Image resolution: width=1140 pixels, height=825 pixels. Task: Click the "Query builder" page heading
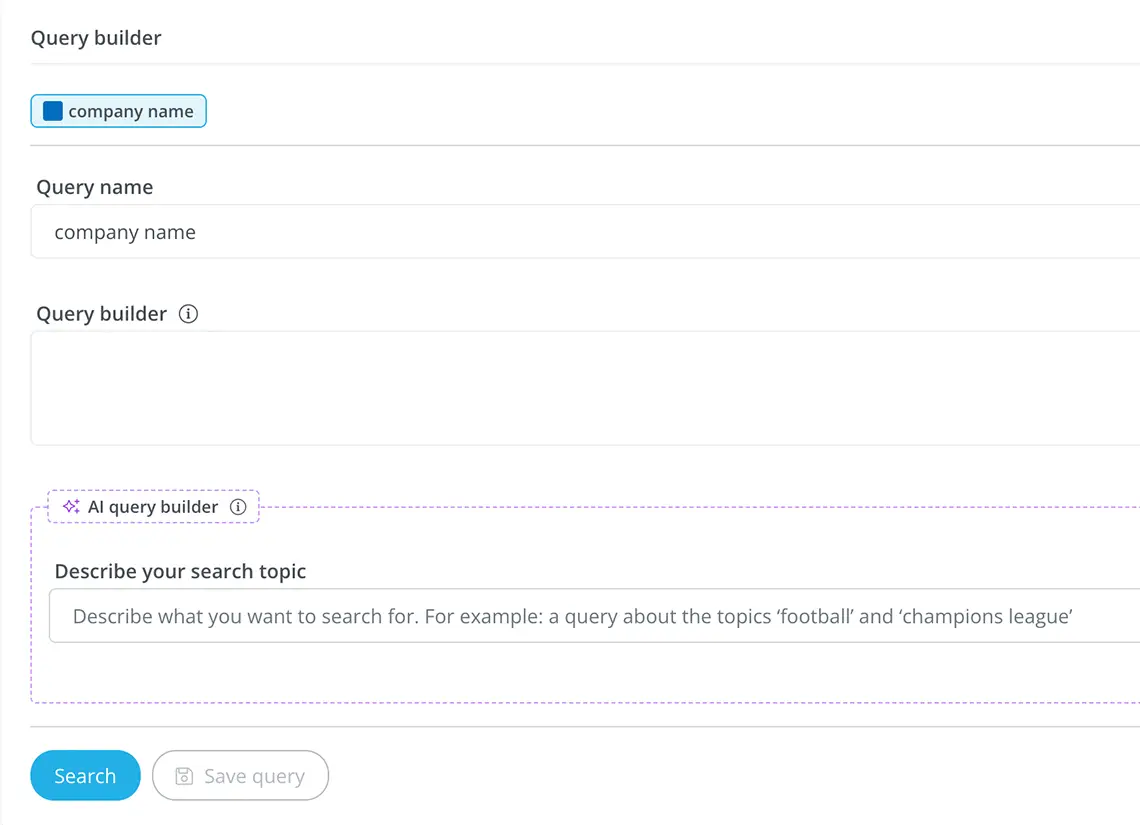click(x=96, y=38)
